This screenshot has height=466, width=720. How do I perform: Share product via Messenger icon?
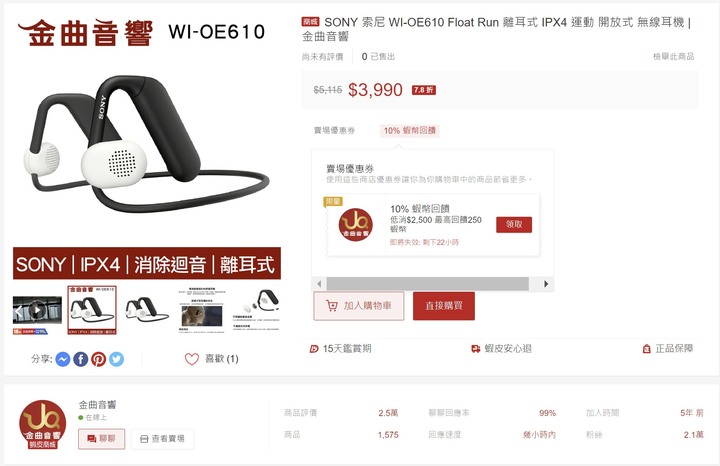click(62, 359)
